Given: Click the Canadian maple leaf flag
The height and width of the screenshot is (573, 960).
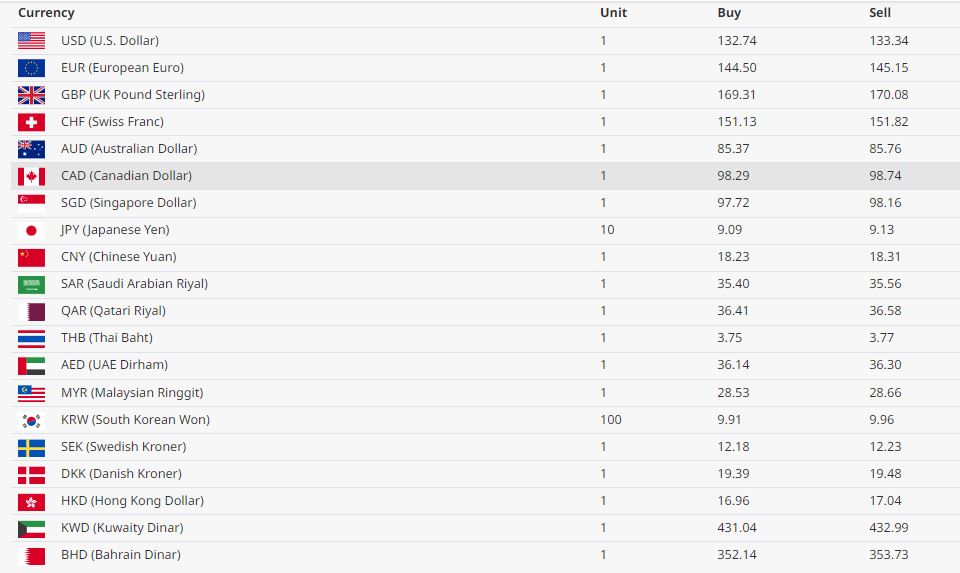Looking at the screenshot, I should tap(31, 176).
